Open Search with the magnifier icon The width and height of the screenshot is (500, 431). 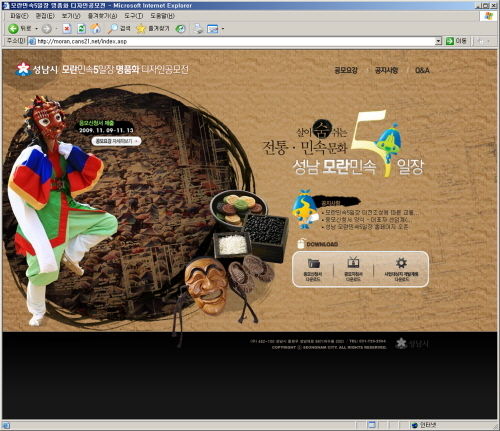(x=113, y=29)
